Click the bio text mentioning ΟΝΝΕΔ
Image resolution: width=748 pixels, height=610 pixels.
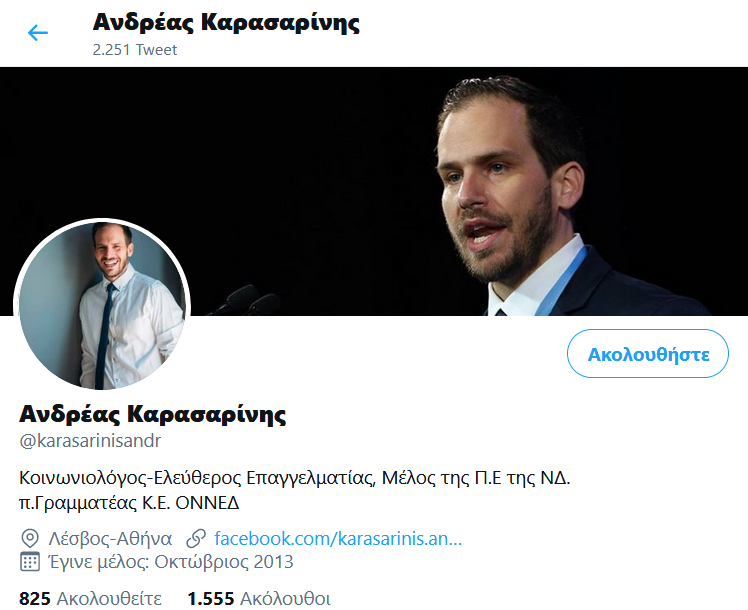pos(129,503)
